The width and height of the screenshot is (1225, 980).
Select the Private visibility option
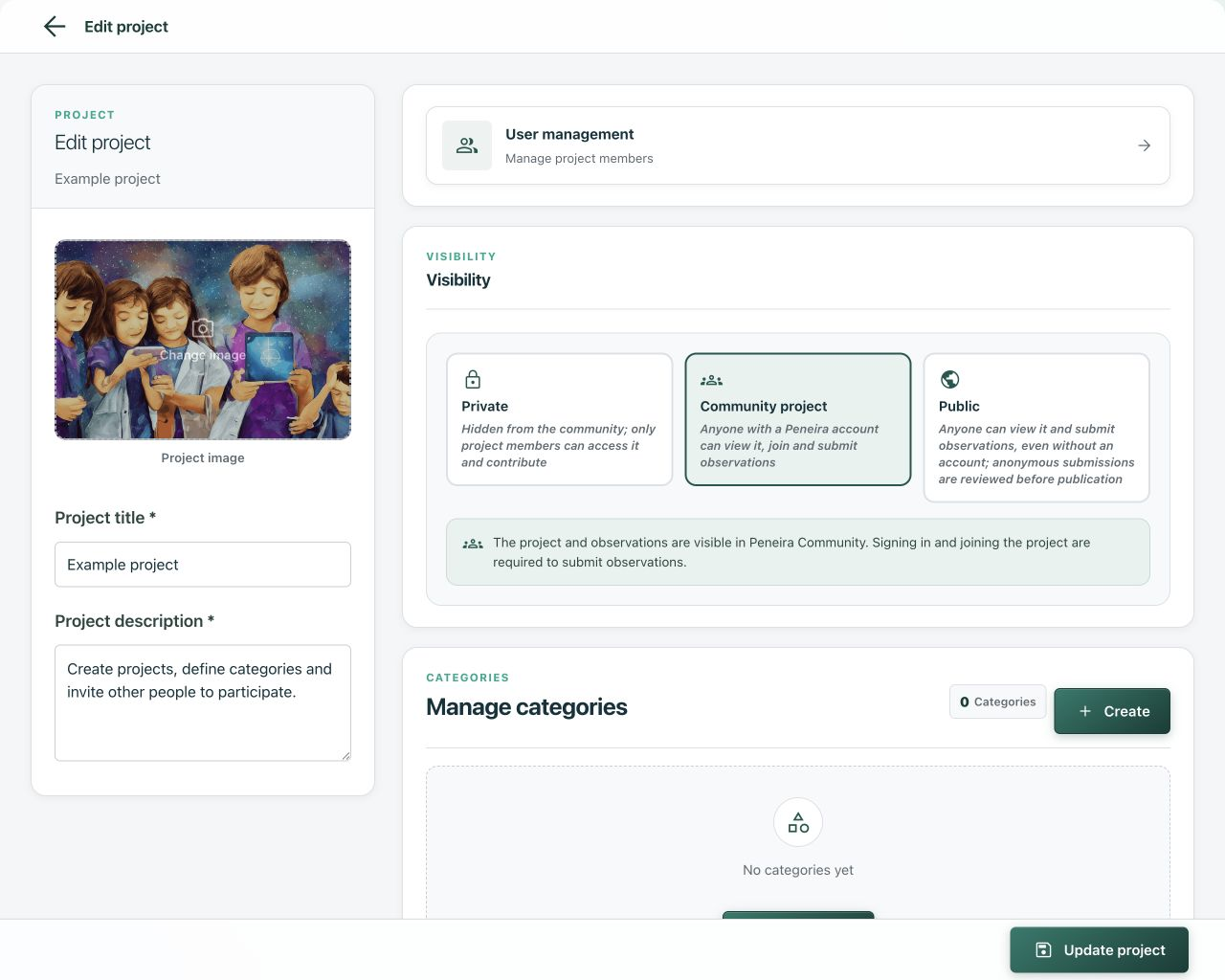[560, 419]
